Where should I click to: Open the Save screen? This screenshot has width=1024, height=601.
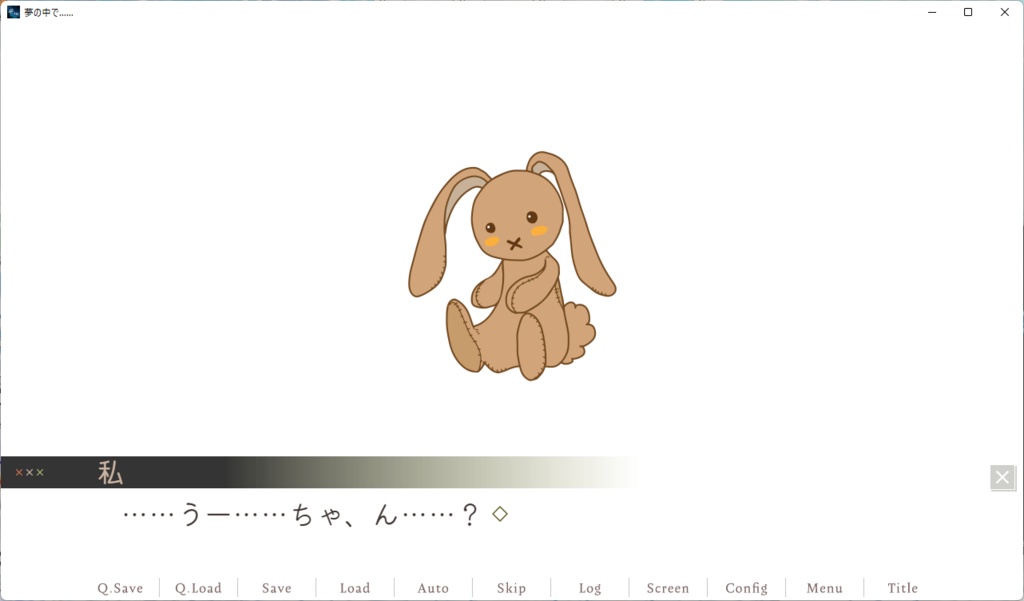[x=276, y=588]
